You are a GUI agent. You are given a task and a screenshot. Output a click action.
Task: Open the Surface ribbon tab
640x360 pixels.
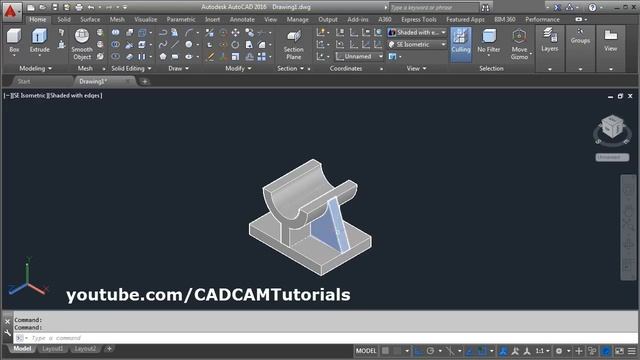click(x=90, y=19)
